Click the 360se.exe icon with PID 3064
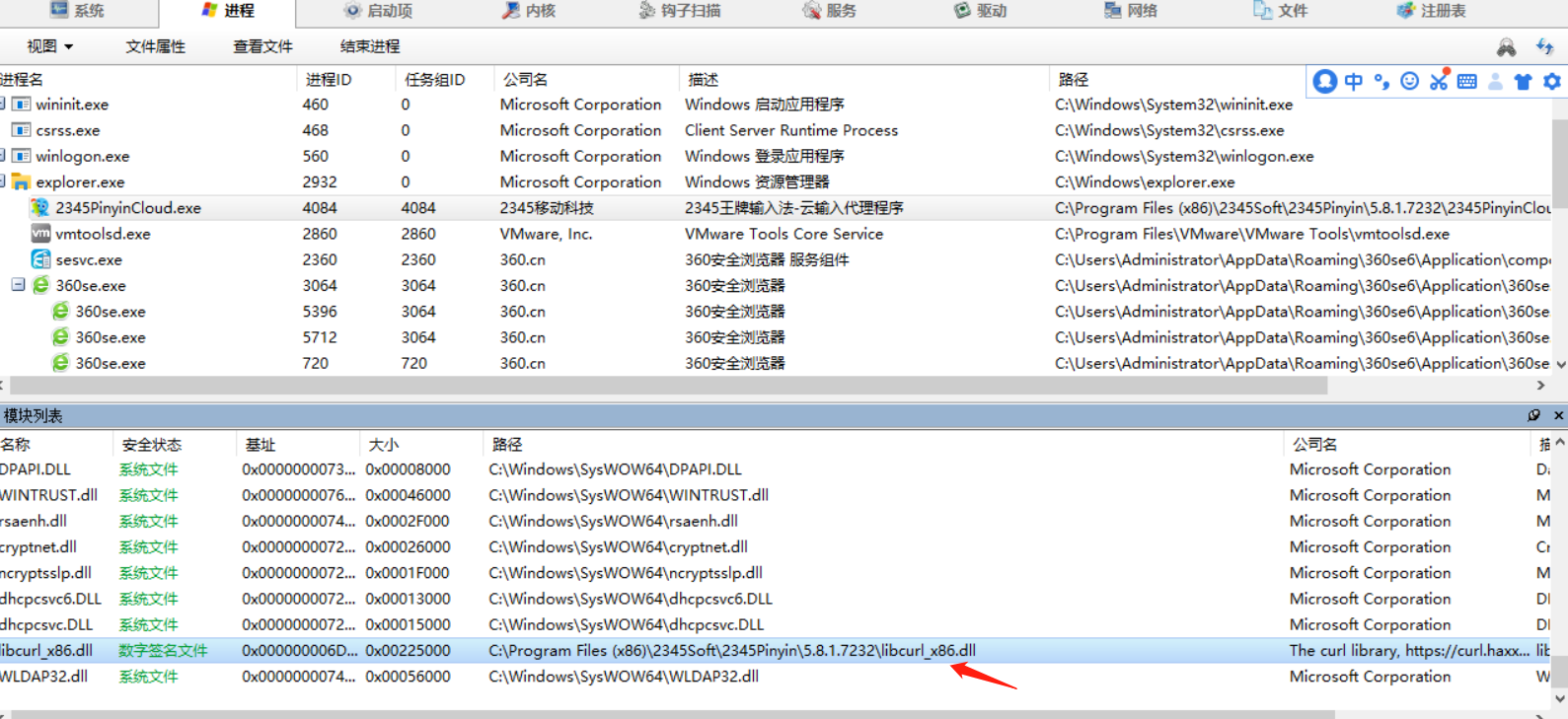Viewport: 1568px width, 719px height. [40, 285]
